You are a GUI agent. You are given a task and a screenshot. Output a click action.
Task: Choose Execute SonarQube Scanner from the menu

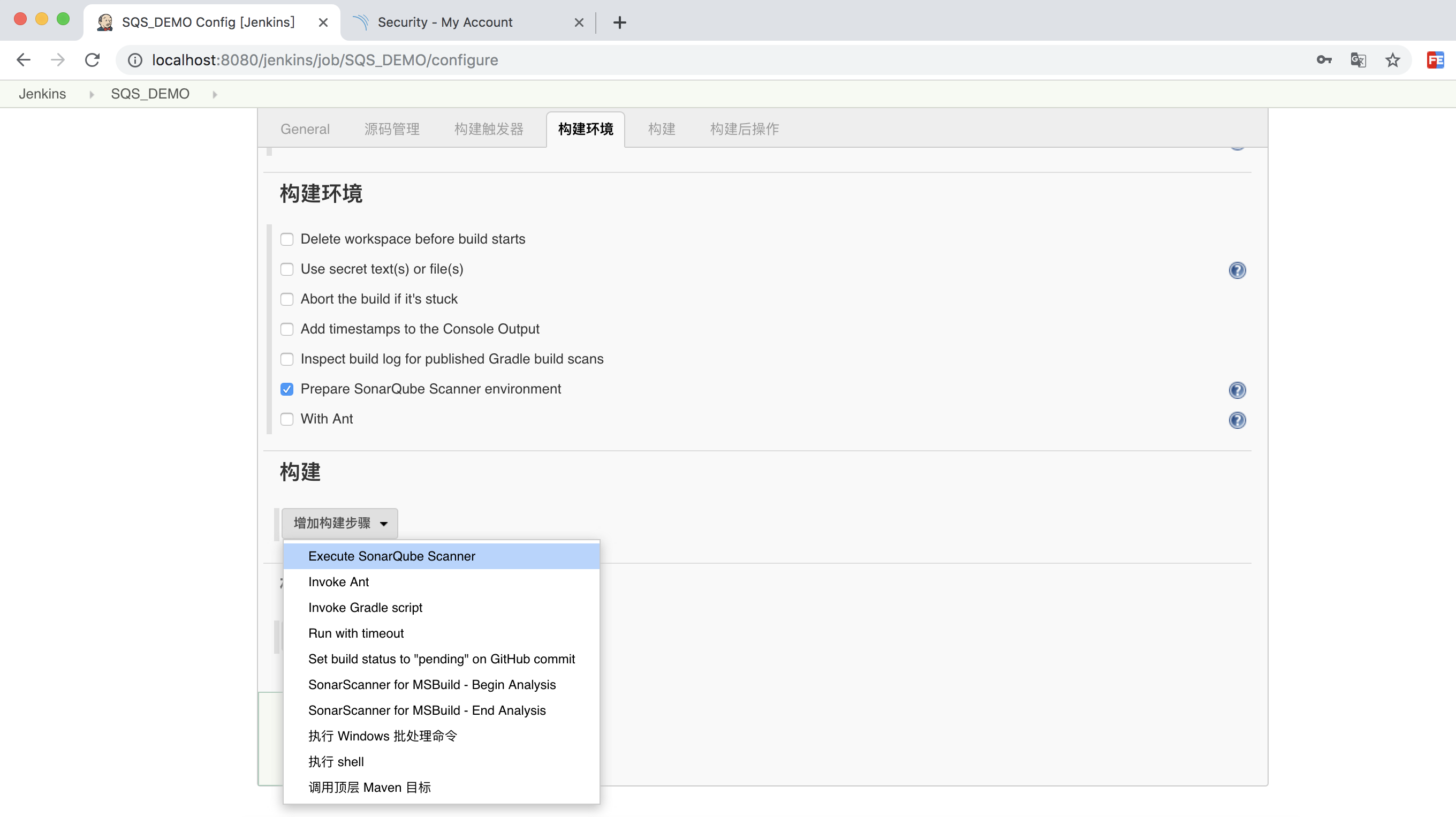[x=391, y=556]
